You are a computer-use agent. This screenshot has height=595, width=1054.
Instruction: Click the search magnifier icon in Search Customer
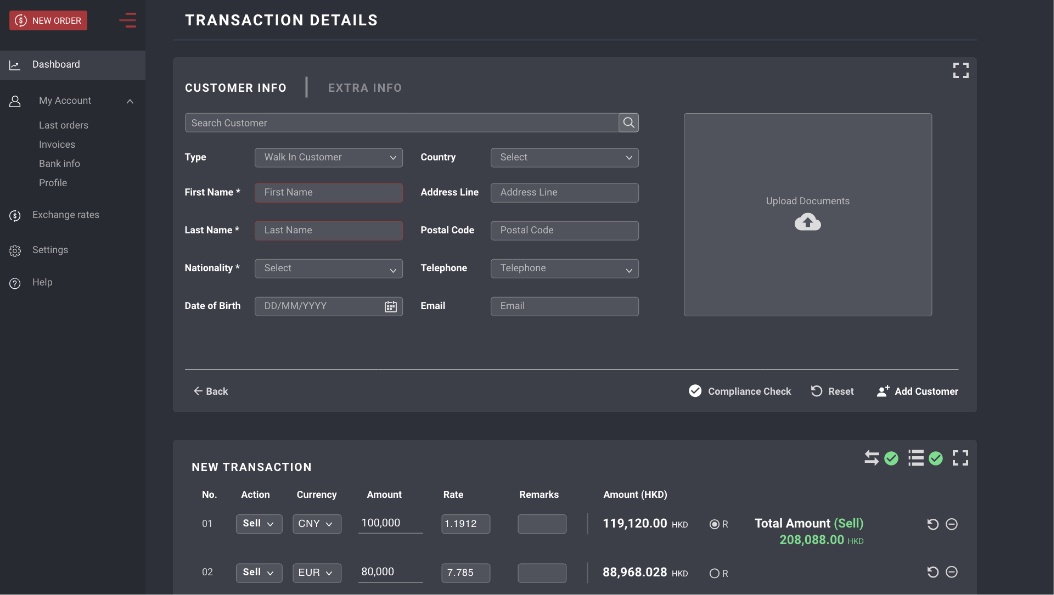(628, 123)
